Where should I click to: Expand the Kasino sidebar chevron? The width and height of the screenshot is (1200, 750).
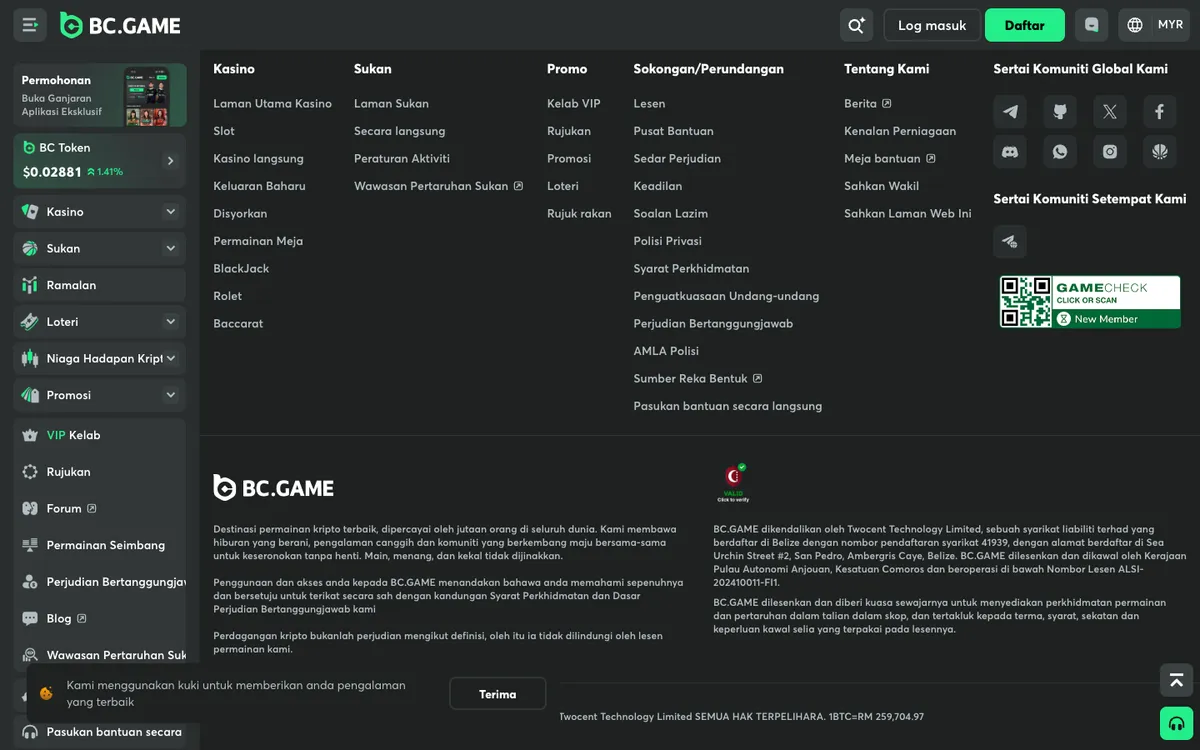tap(170, 212)
